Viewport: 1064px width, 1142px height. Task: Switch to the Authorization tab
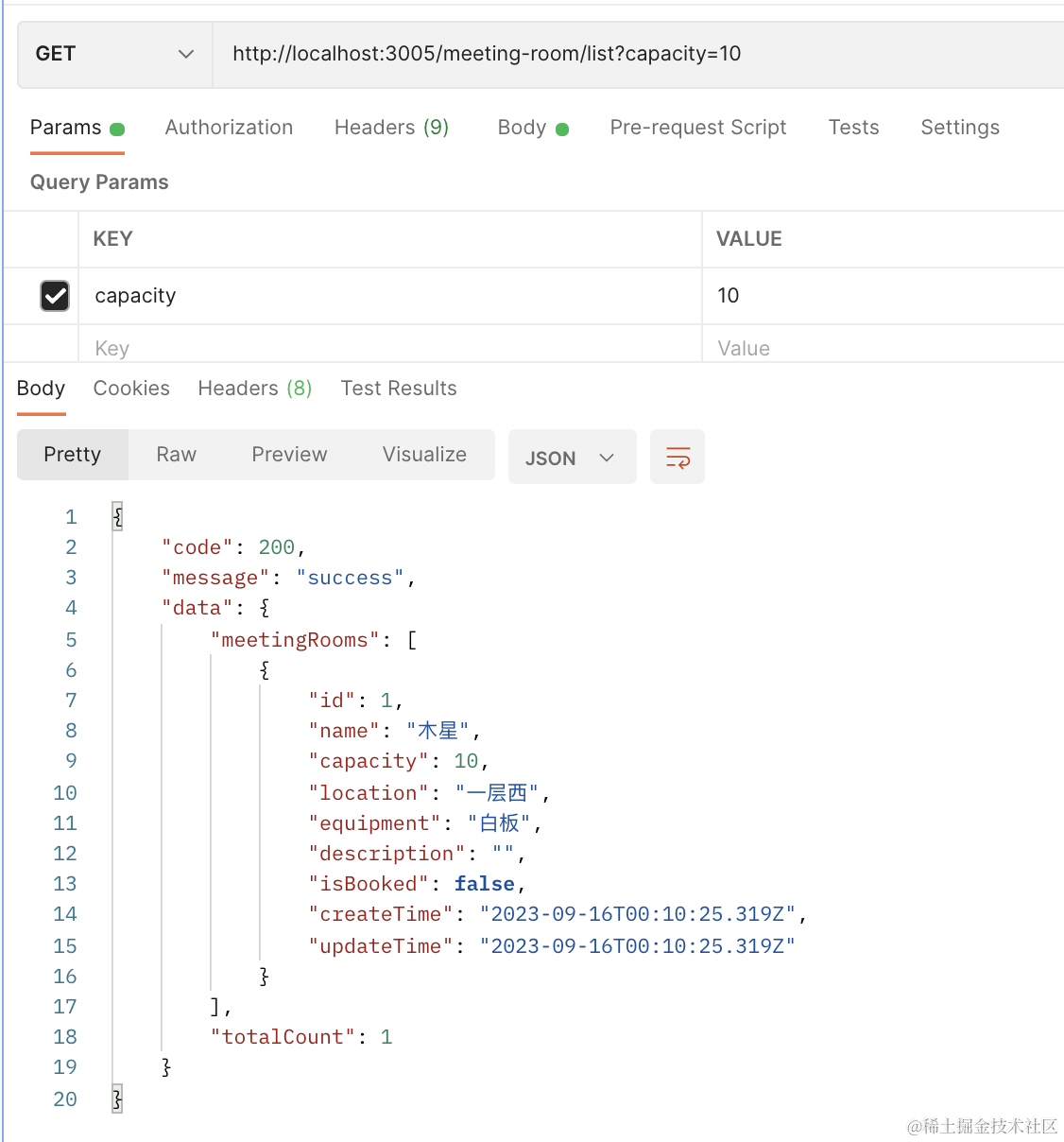point(229,128)
